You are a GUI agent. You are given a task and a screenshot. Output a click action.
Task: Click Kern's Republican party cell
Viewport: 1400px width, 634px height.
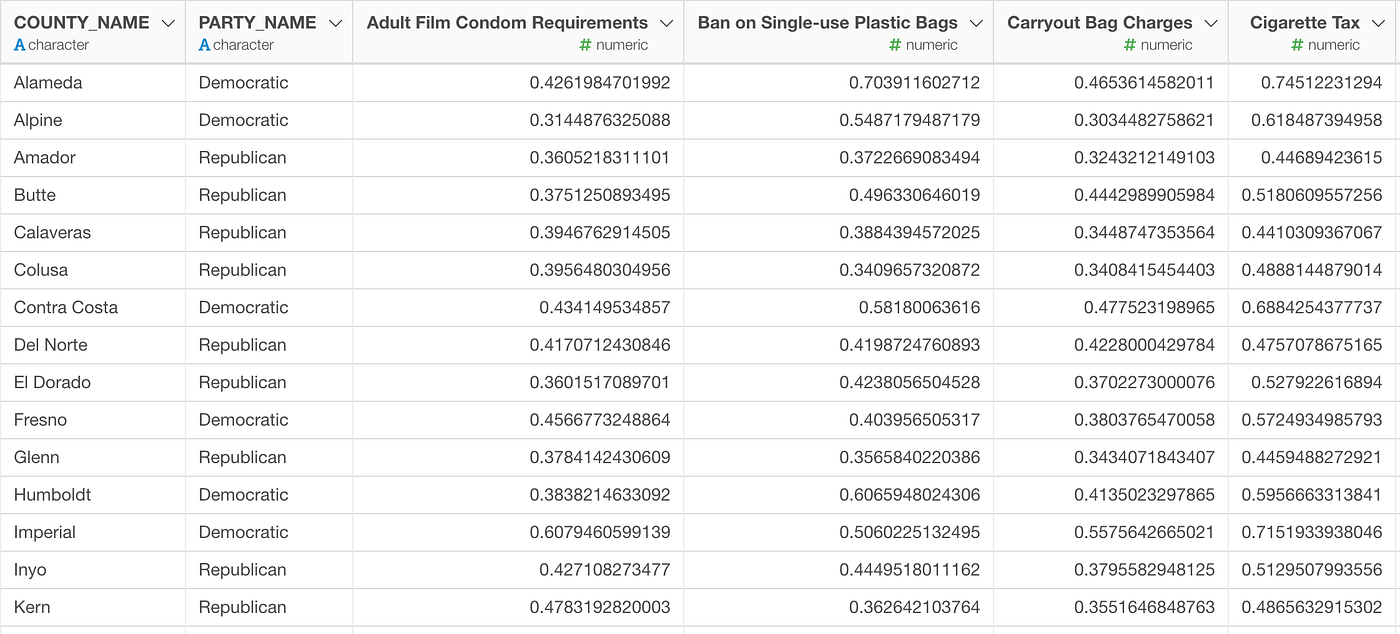tap(242, 607)
